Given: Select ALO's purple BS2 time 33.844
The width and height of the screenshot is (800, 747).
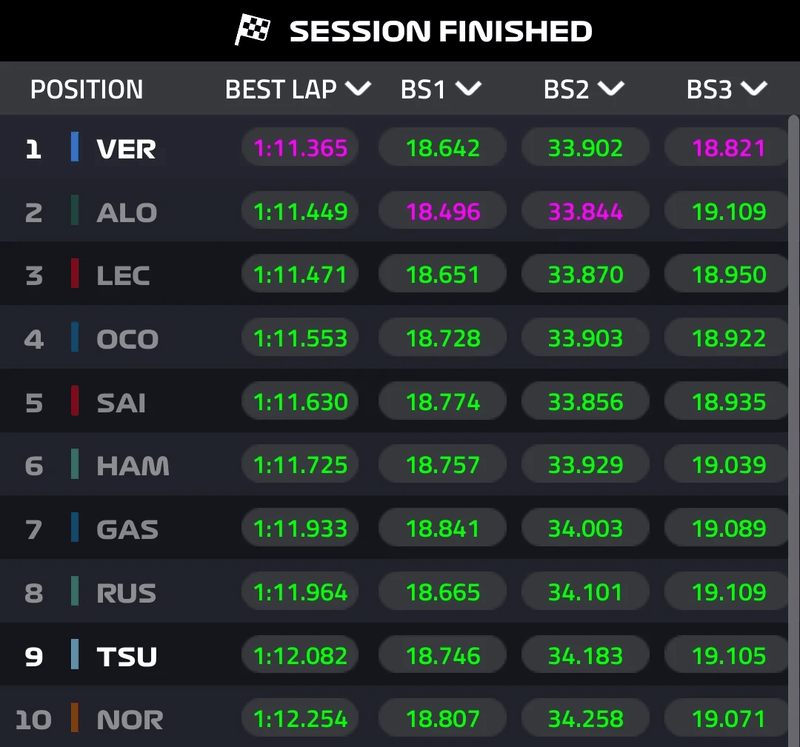Looking at the screenshot, I should click(x=585, y=212).
